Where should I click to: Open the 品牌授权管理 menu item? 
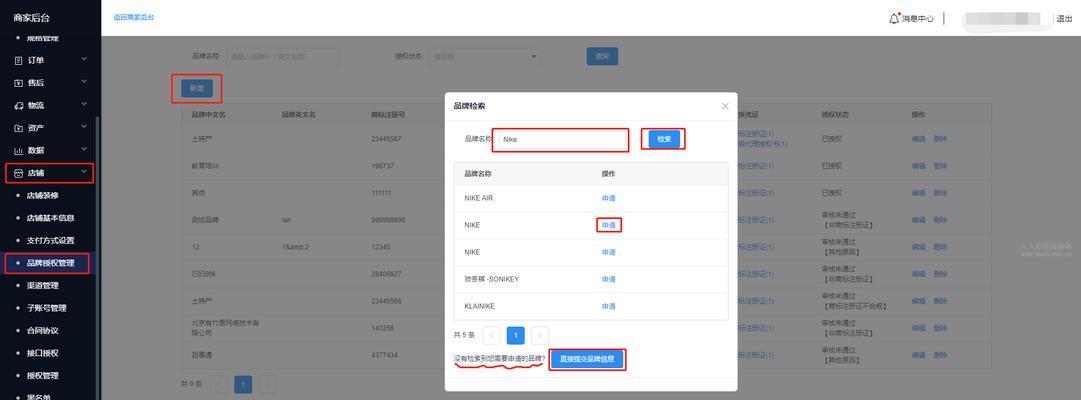point(50,263)
